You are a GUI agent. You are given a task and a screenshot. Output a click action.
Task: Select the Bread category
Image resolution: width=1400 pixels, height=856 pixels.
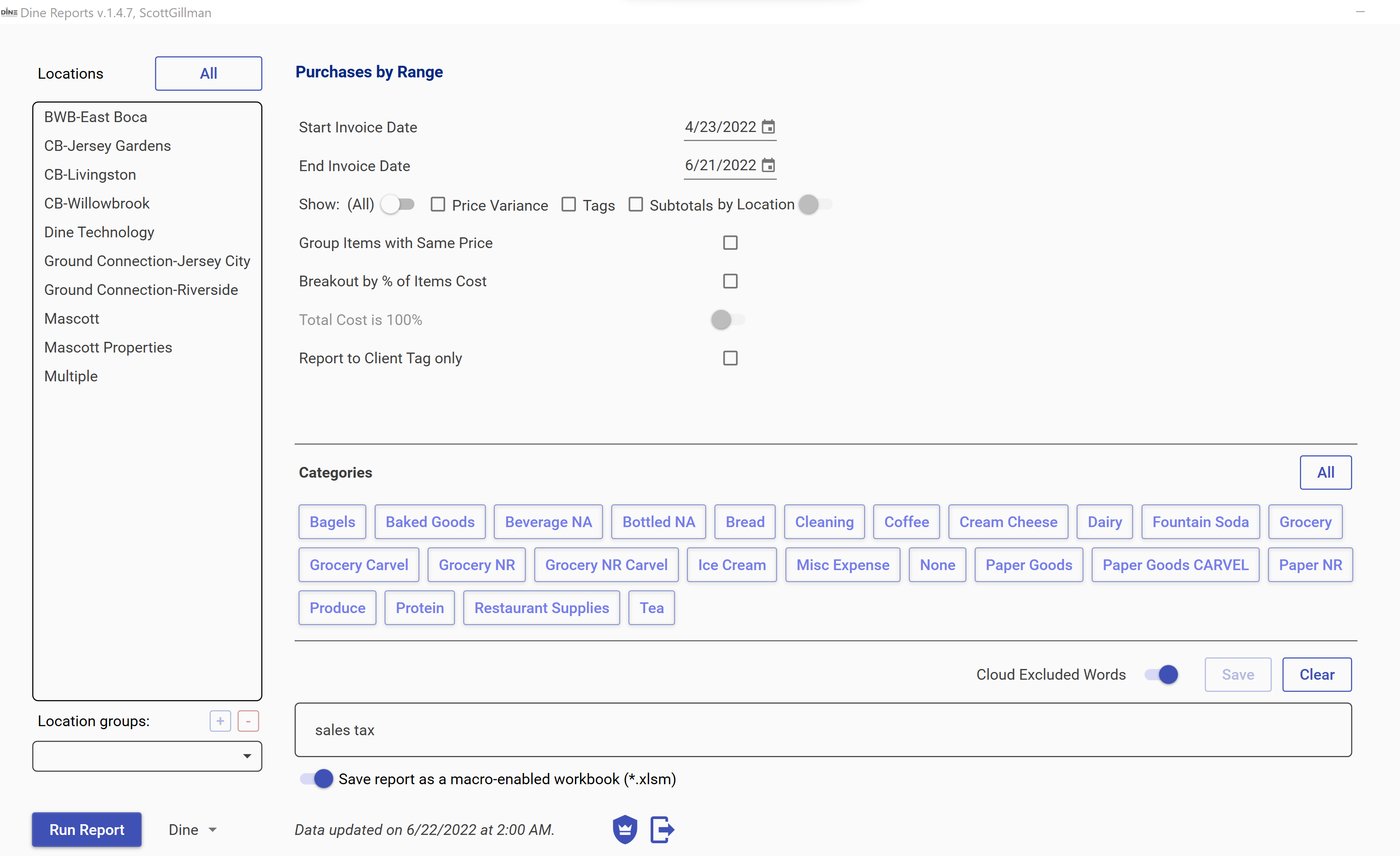point(745,522)
